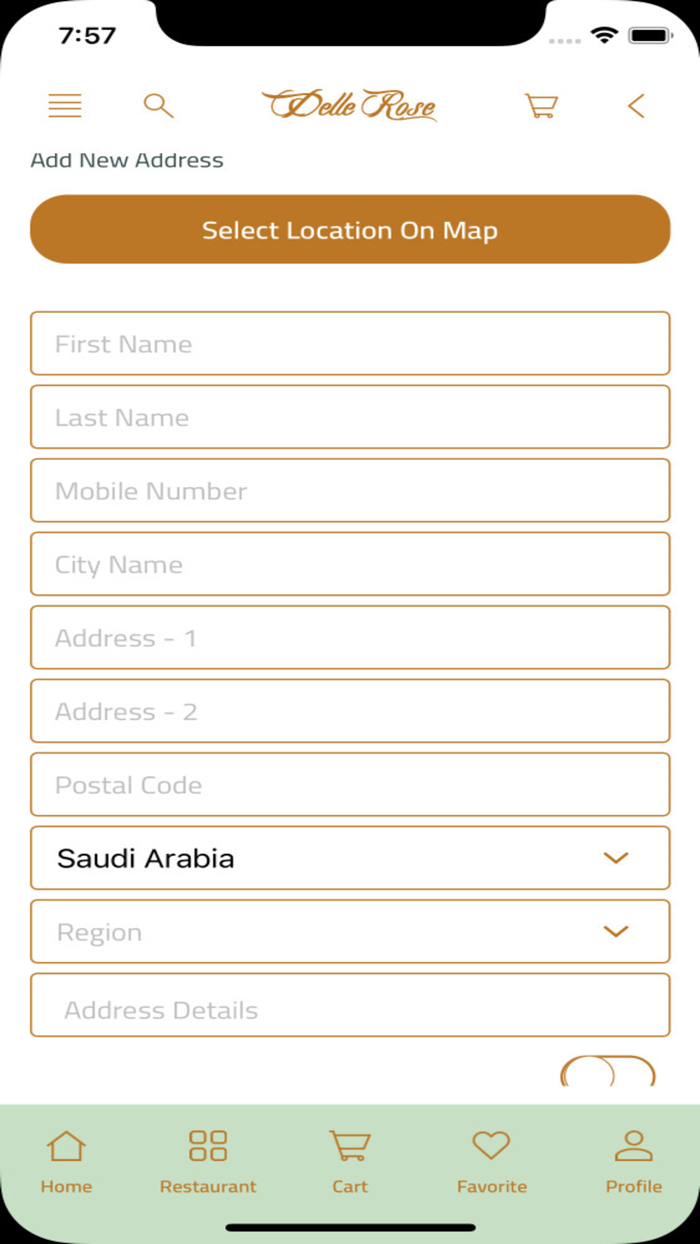
Task: Click the Mobile Number field
Action: coord(350,491)
